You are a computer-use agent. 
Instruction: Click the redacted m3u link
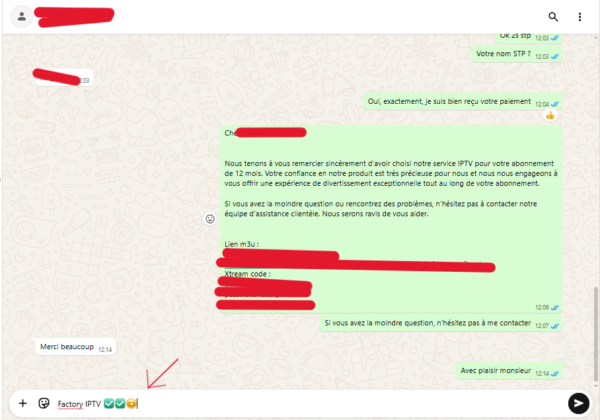tap(356, 260)
